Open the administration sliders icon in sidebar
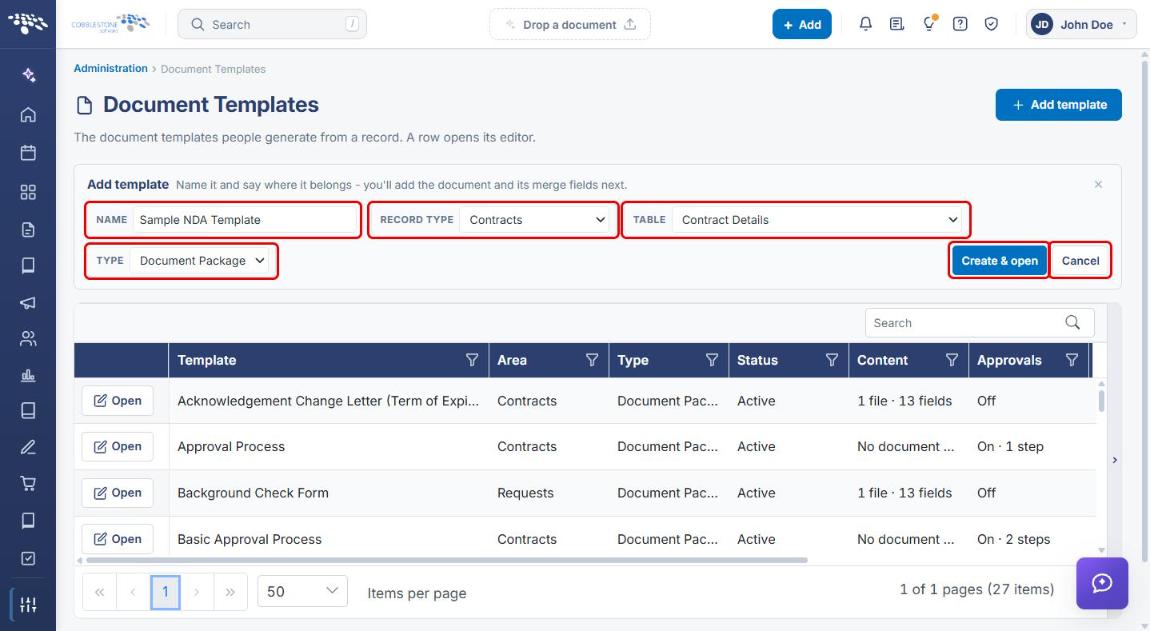Screen dimensions: 1150x631 pyautogui.click(x=28, y=605)
